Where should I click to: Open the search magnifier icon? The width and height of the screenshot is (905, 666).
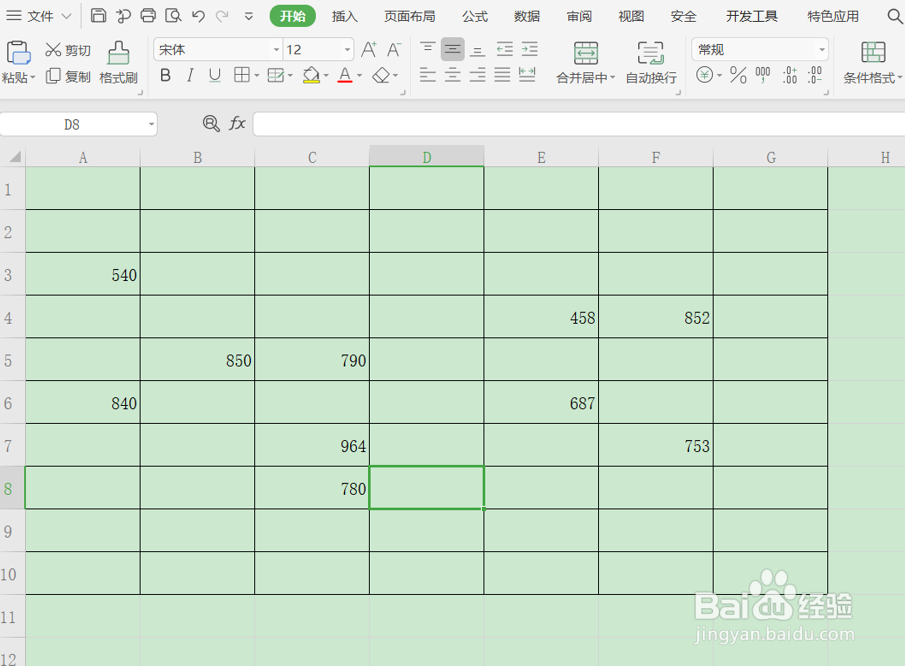pos(895,16)
